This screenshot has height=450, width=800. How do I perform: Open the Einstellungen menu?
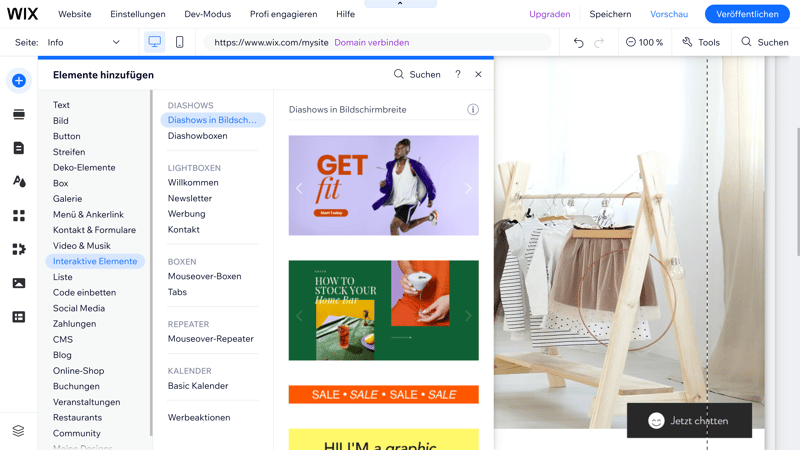[x=138, y=14]
